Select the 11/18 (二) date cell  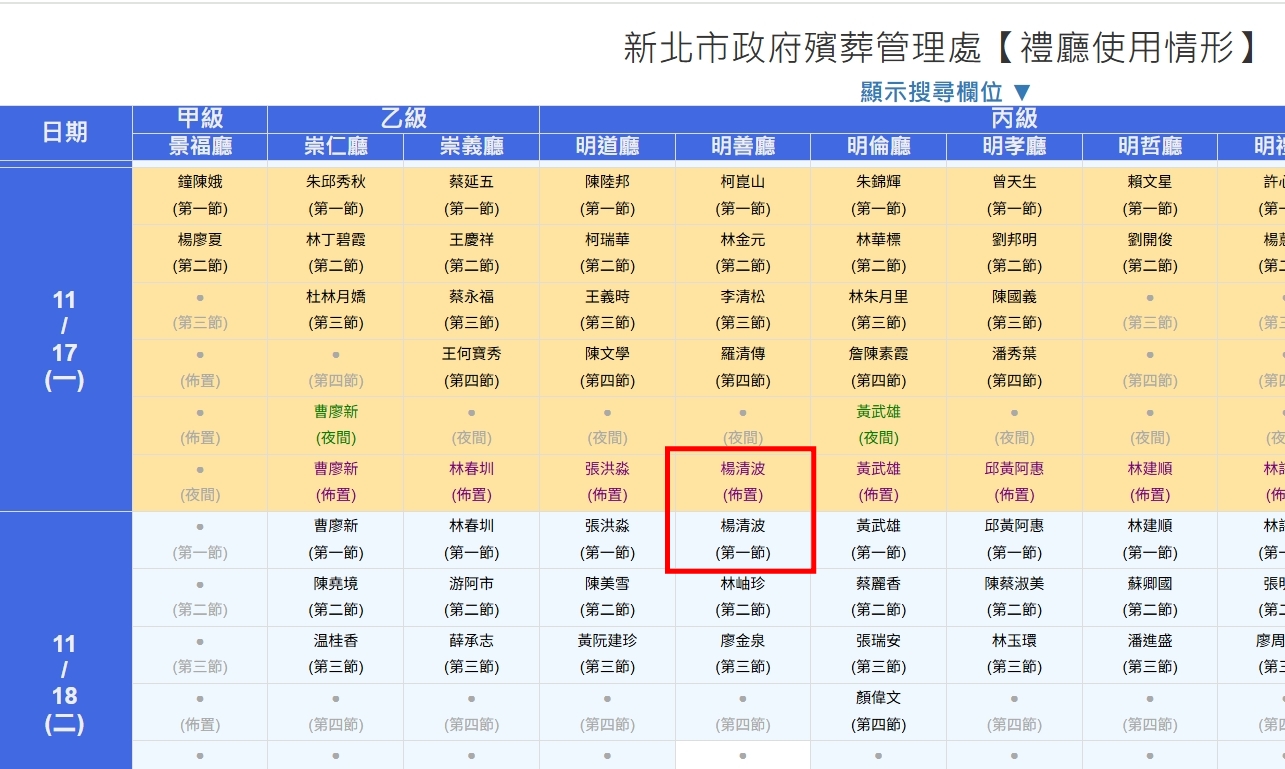pyautogui.click(x=65, y=683)
